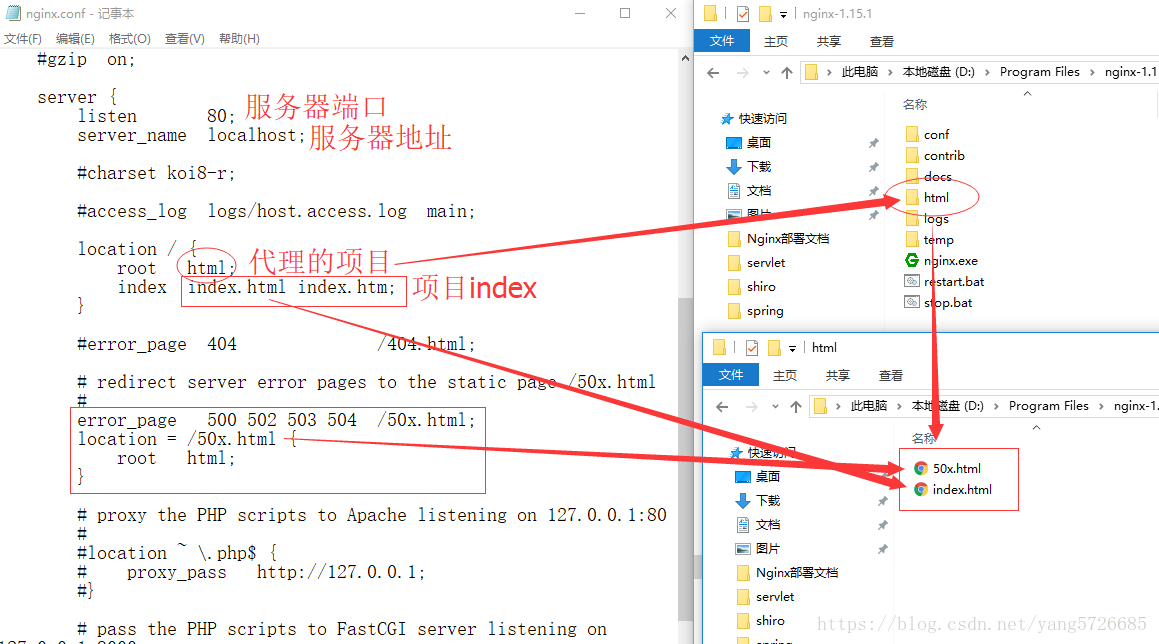Open the 编辑(E) menu in Notepad
Viewport: 1159px width, 644px height.
(x=75, y=38)
